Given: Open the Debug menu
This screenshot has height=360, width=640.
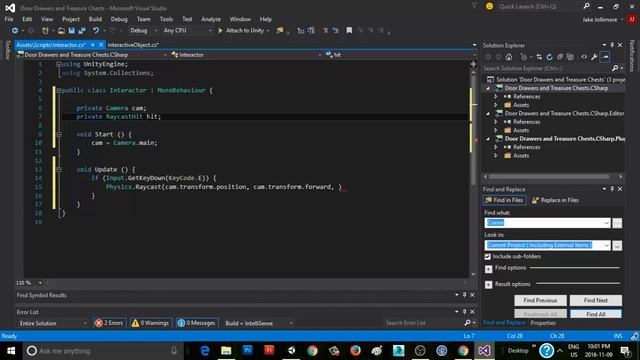Looking at the screenshot, I should tap(119, 19).
